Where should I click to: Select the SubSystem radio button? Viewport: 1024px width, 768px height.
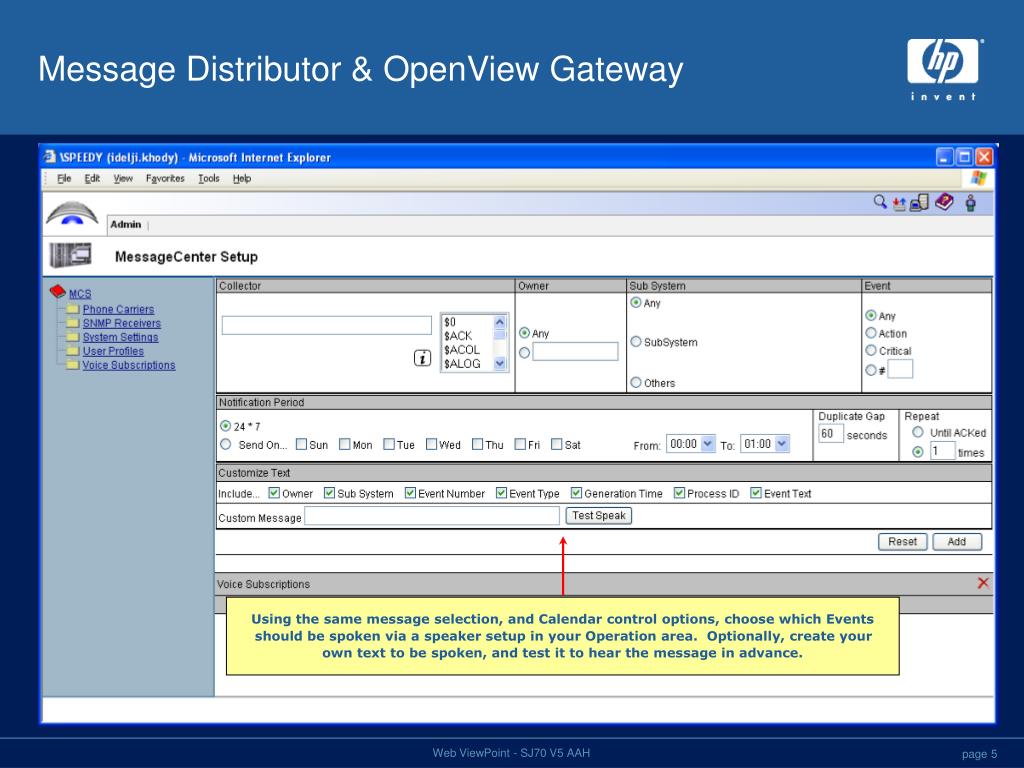click(635, 342)
